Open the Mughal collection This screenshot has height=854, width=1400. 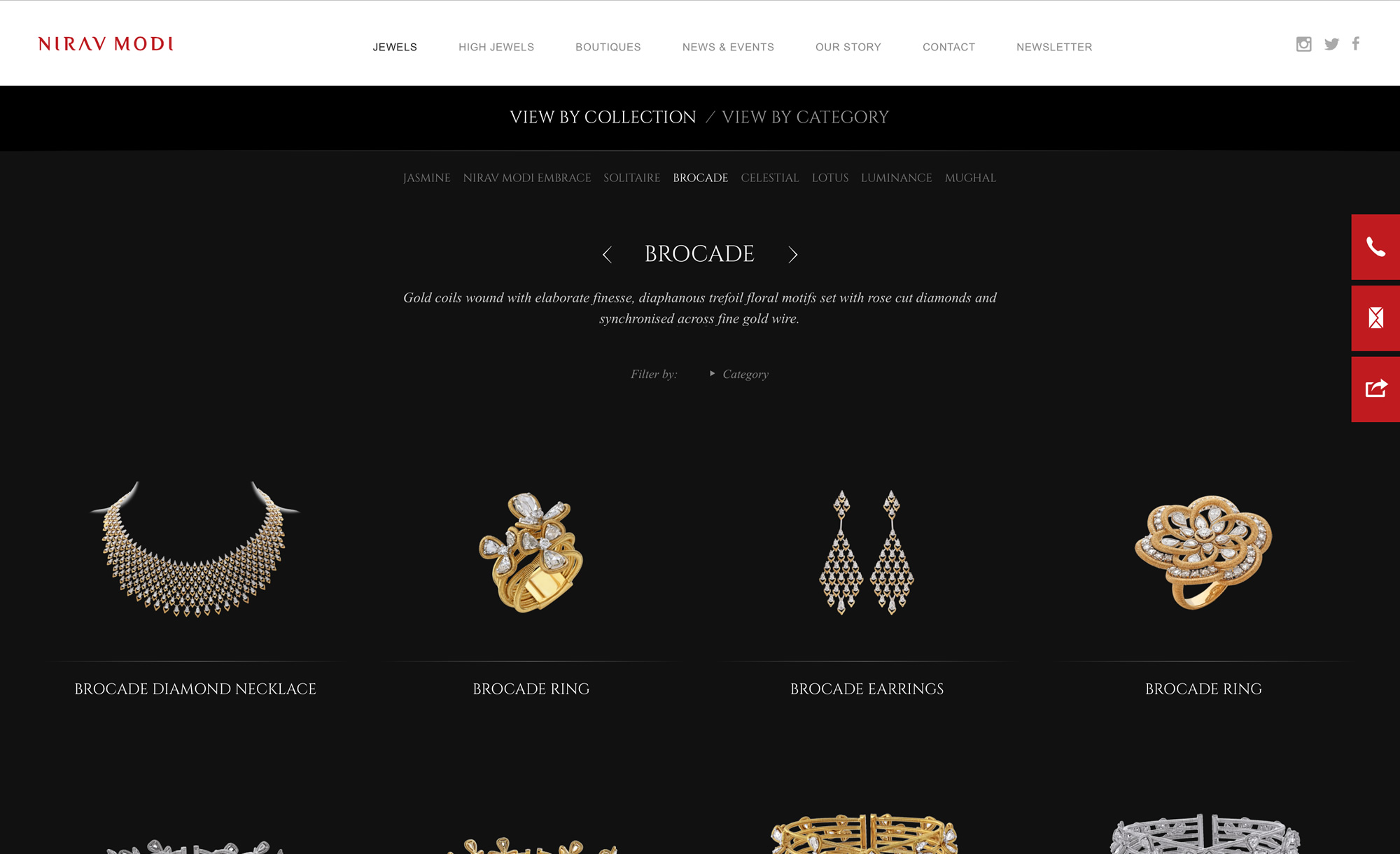click(x=970, y=178)
